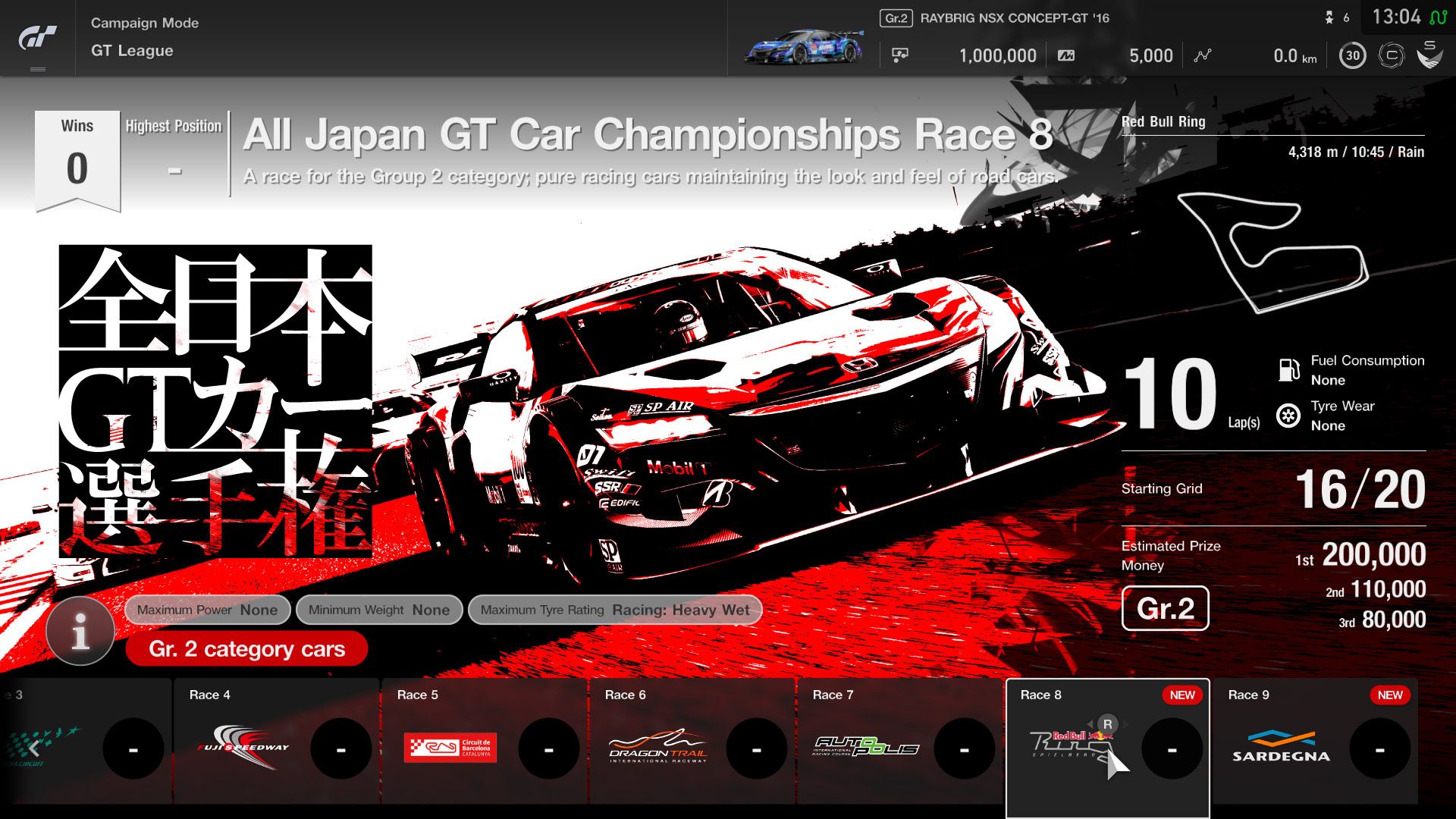Pick Race 7 Autopolis tile
Image resolution: width=1456 pixels, height=819 pixels.
coord(899,741)
